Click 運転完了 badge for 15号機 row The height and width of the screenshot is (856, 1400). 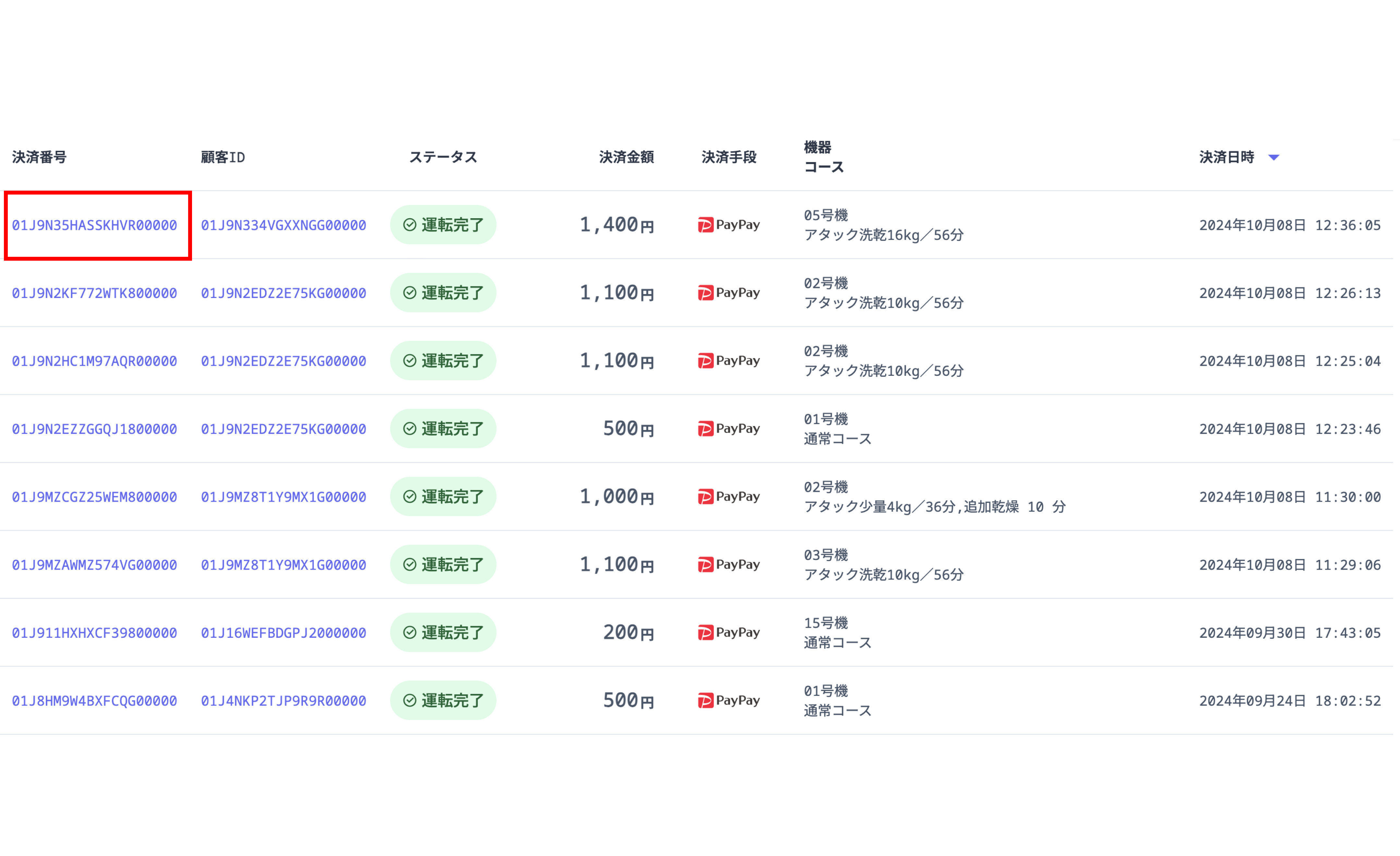tap(443, 632)
